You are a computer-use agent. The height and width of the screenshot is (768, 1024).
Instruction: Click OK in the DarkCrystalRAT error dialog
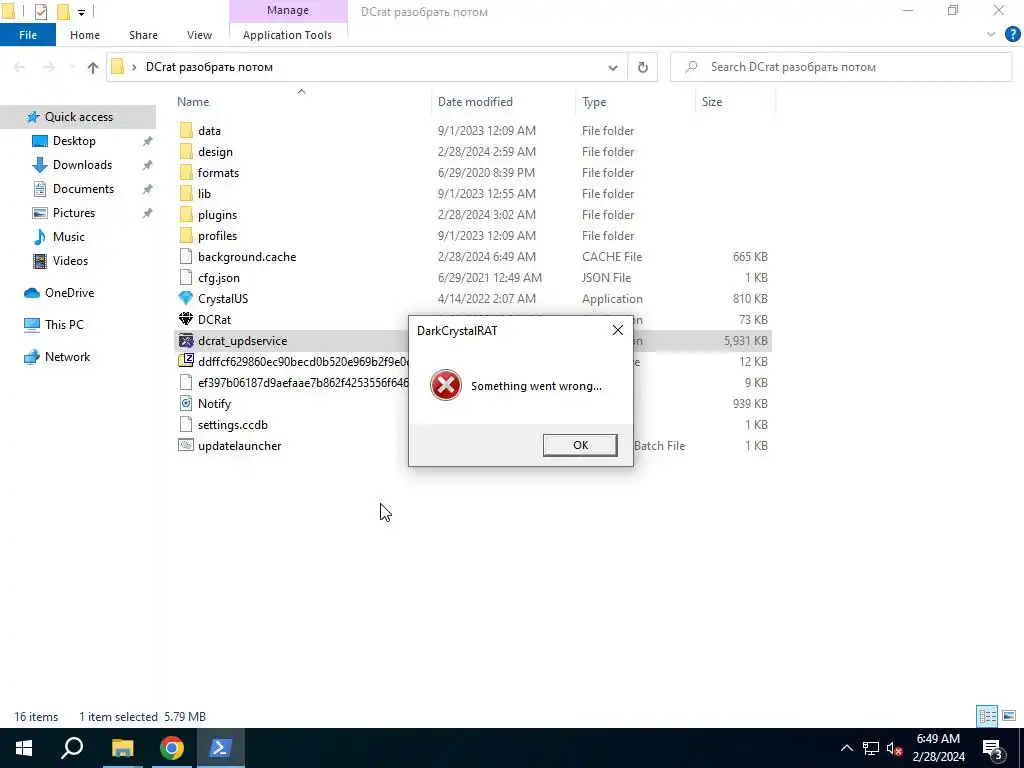click(x=580, y=445)
